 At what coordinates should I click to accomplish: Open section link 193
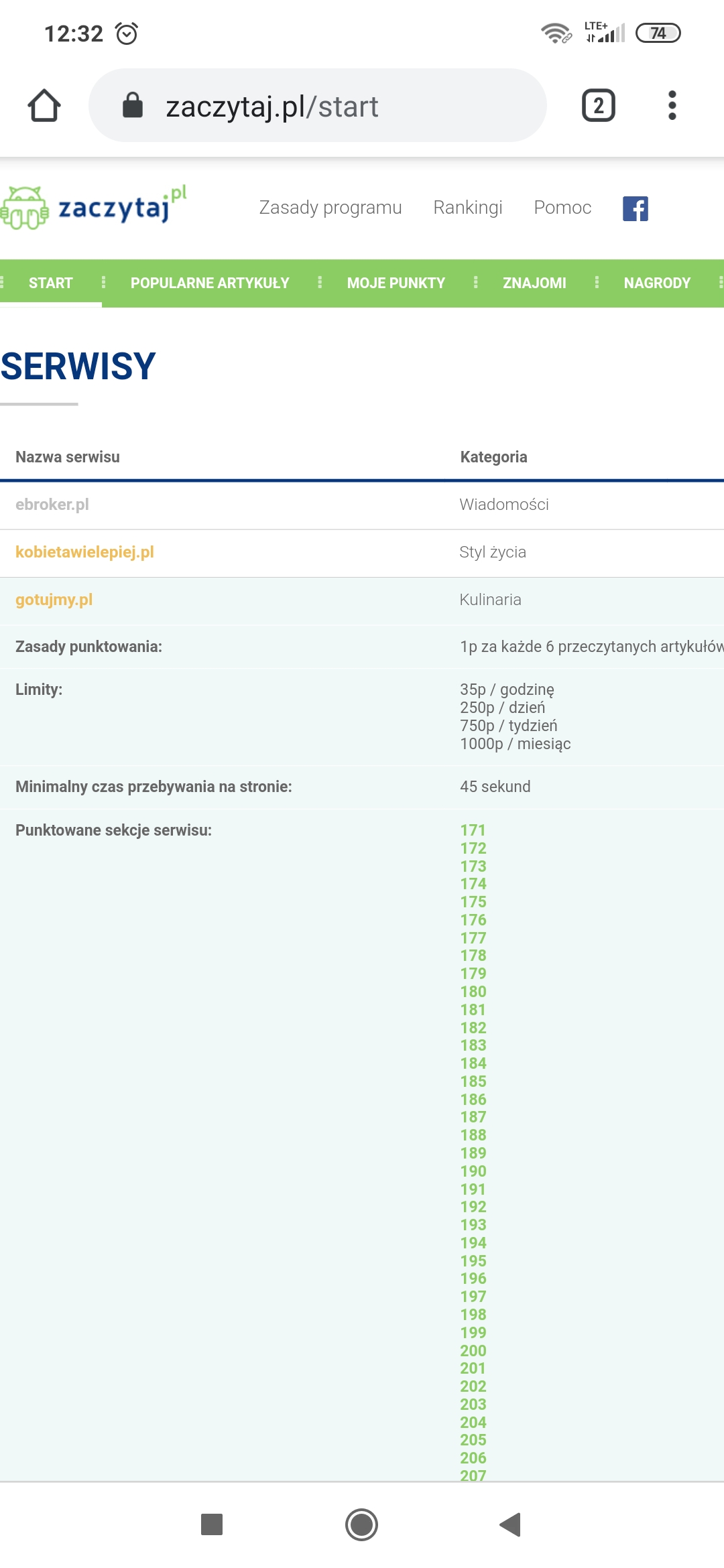pos(473,1225)
